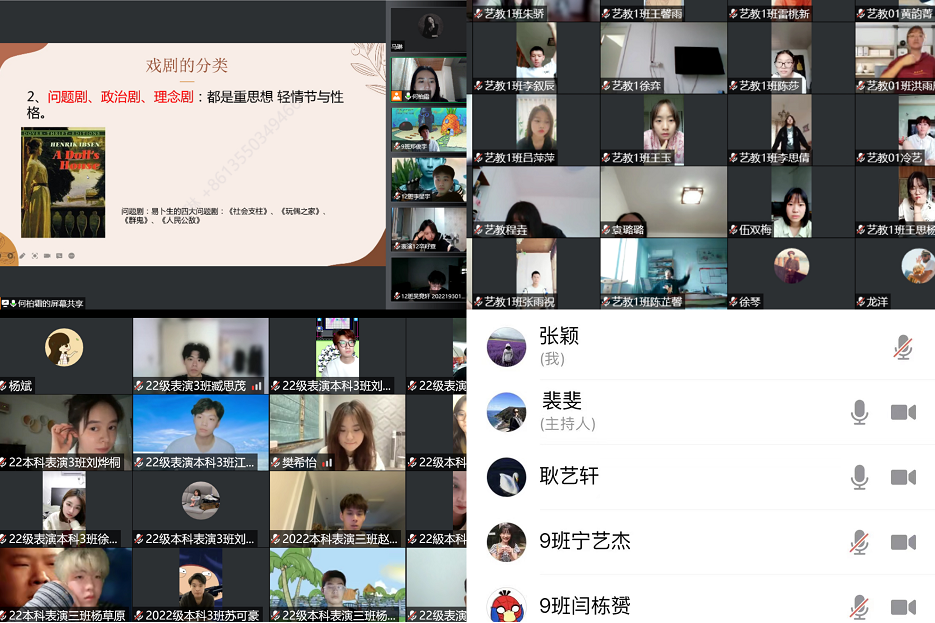Click the muted mic icon on 22级表演3班臧思茂's tile

coord(139,383)
